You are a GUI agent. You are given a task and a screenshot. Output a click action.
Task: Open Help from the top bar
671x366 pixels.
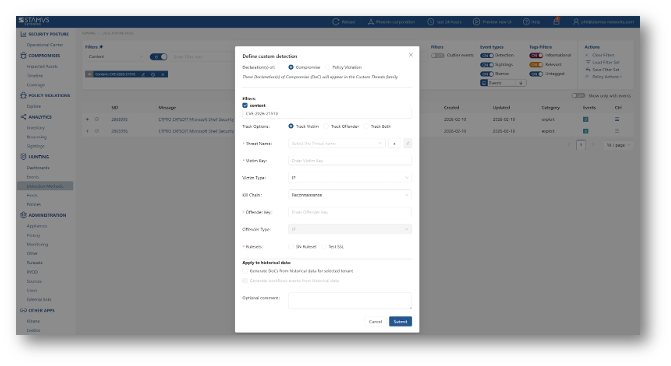pyautogui.click(x=531, y=21)
